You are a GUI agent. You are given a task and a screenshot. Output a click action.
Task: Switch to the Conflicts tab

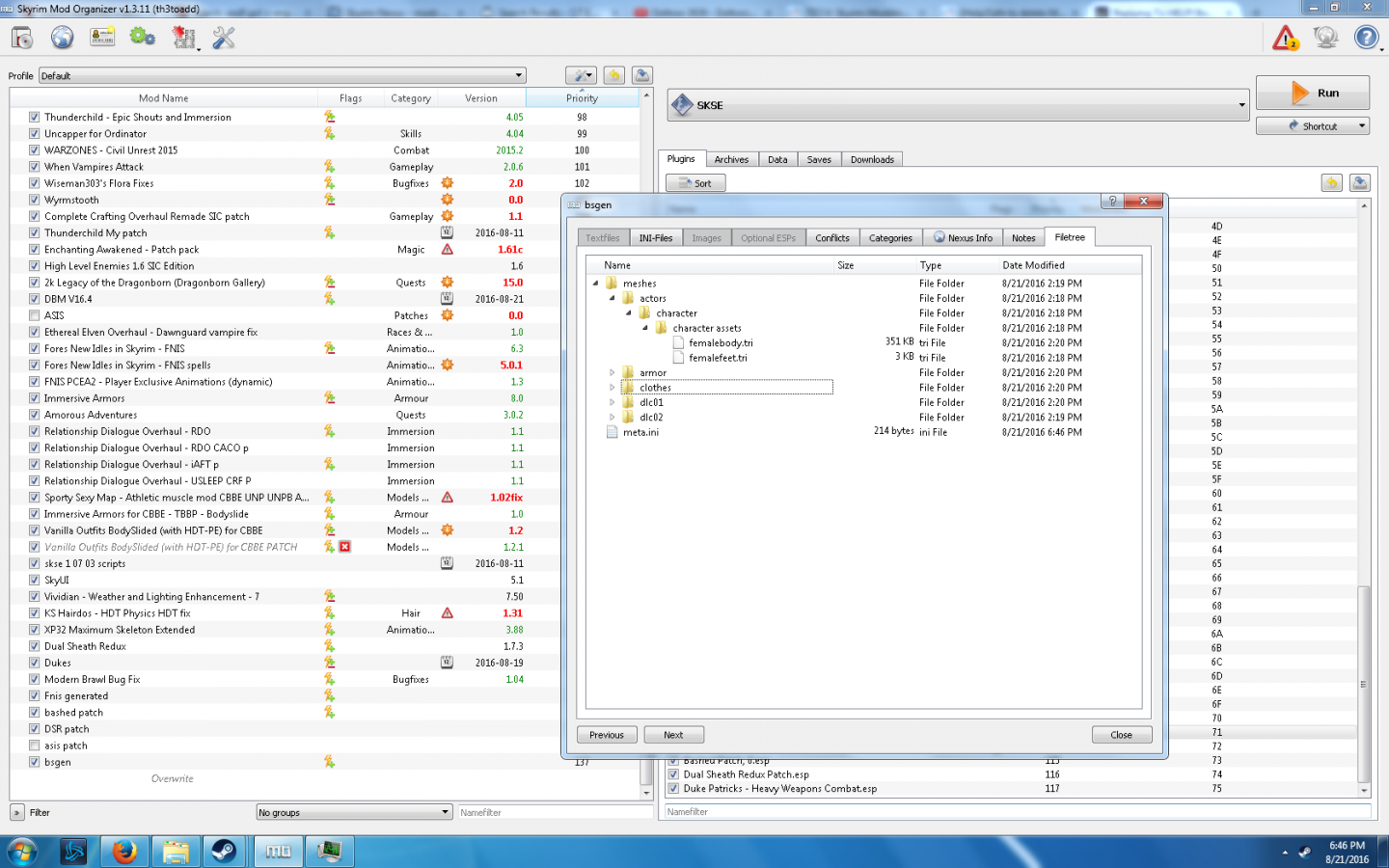[x=832, y=237]
